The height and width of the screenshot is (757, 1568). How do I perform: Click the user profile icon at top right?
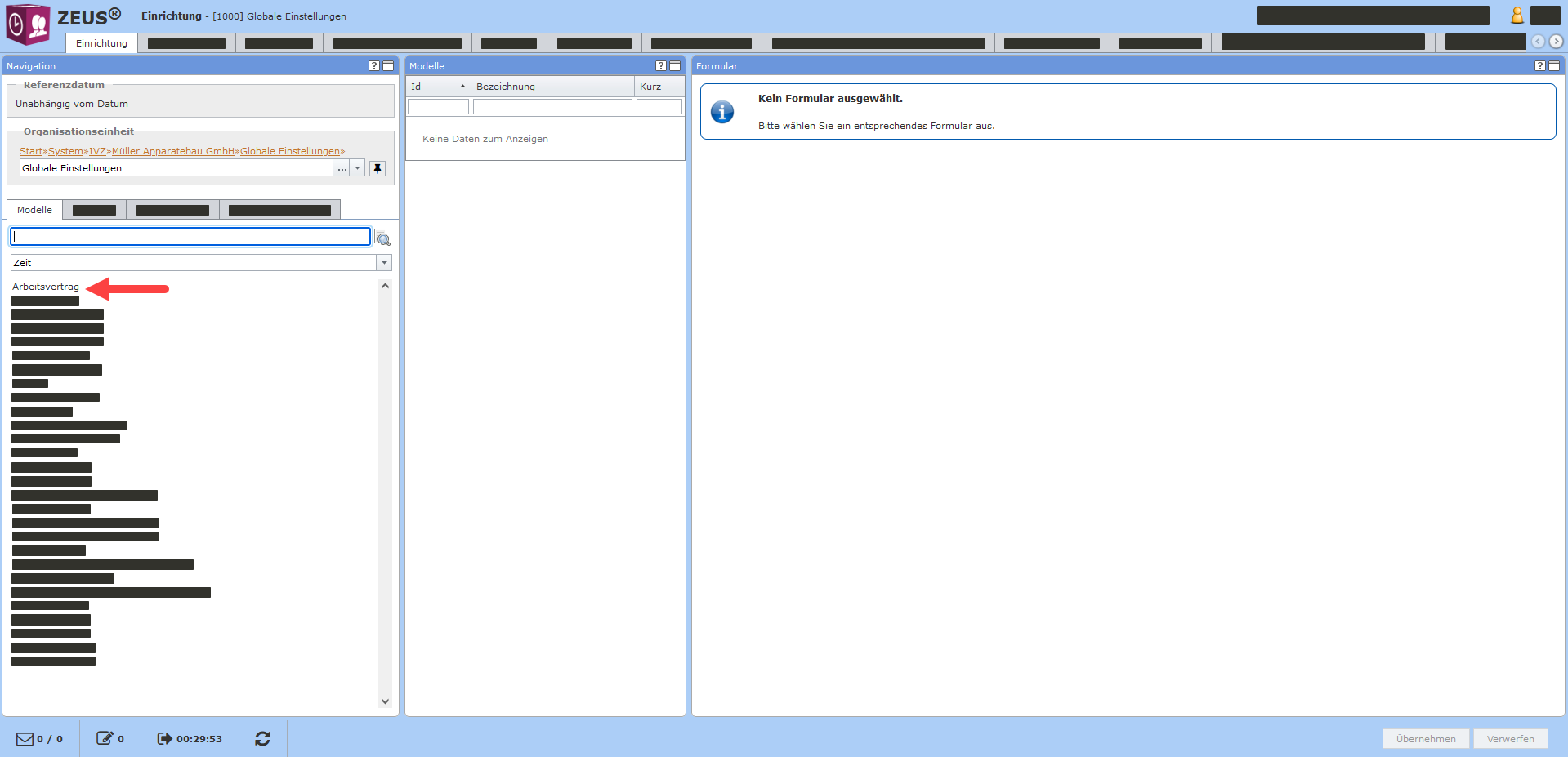pos(1517,16)
